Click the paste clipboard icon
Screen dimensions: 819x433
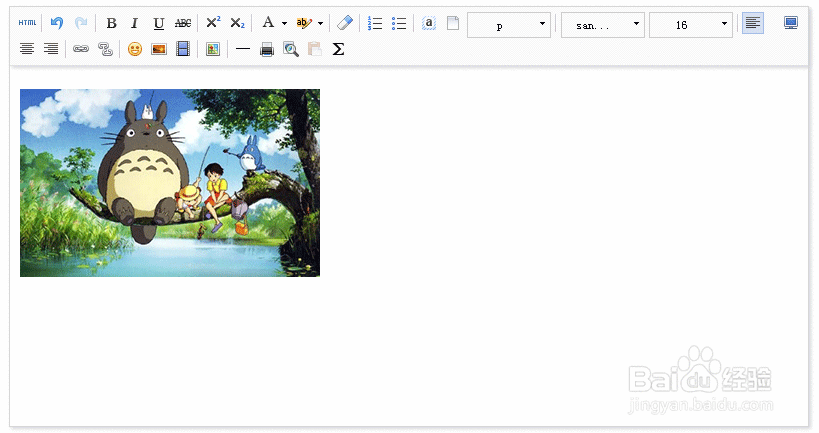(315, 49)
